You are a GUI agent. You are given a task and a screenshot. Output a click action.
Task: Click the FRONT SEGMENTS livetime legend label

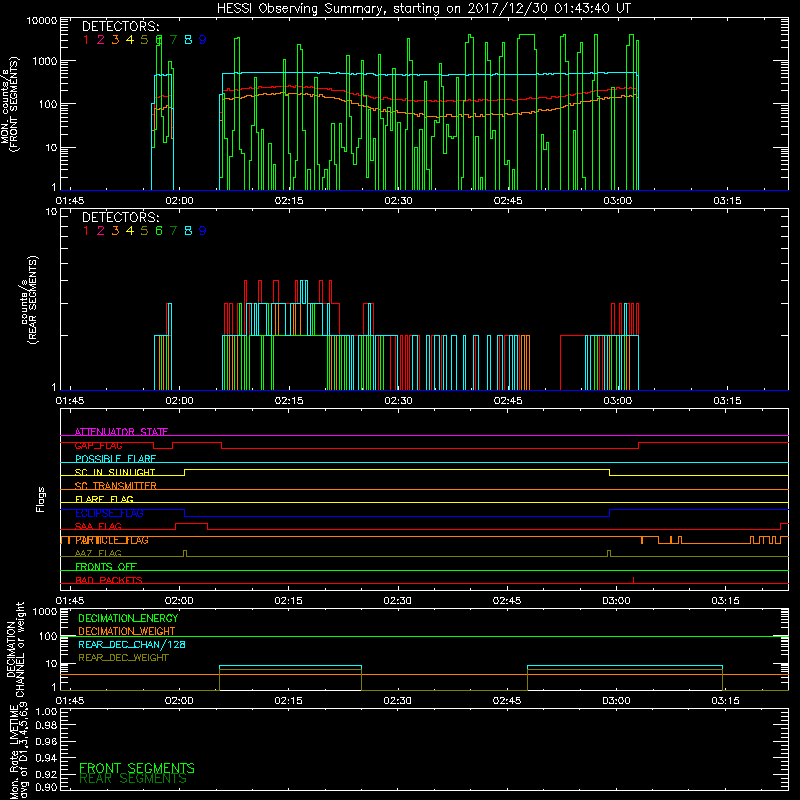click(x=137, y=768)
